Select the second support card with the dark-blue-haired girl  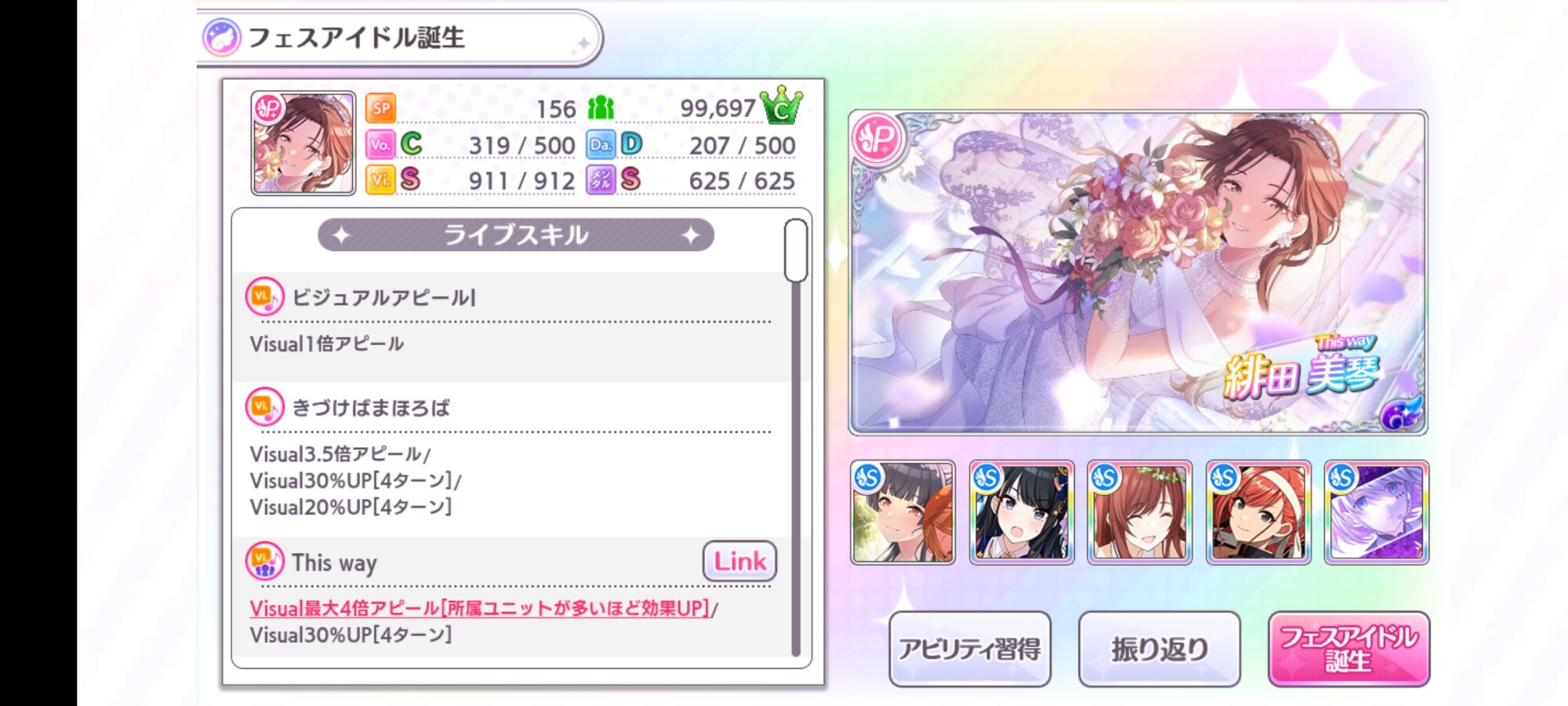1021,512
